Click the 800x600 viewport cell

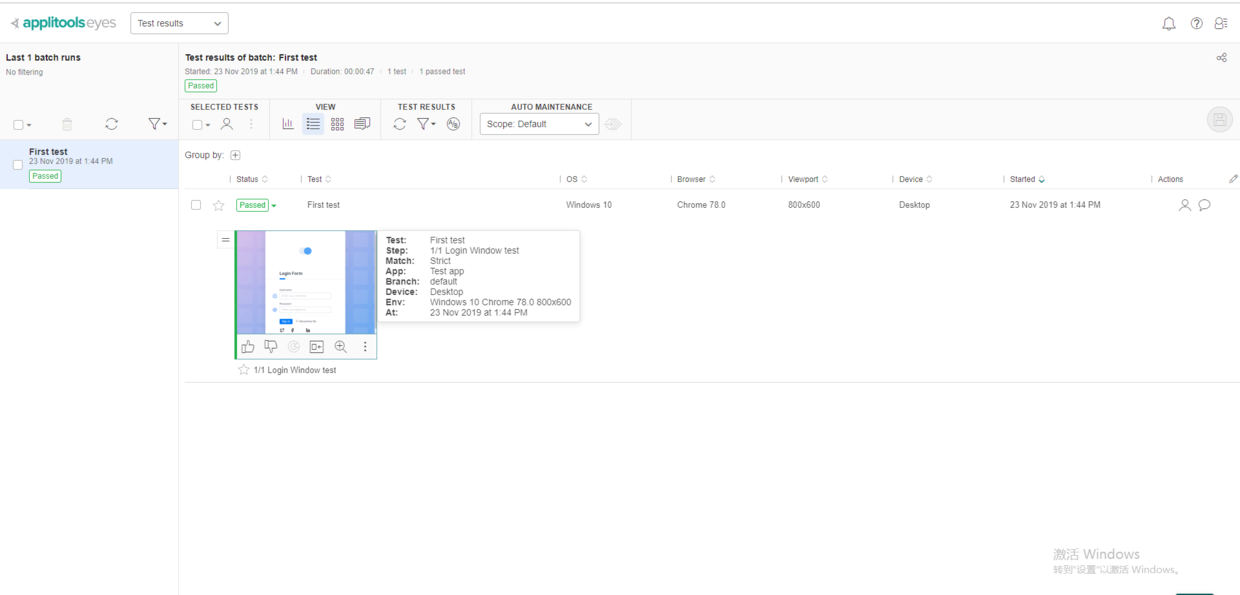(x=804, y=205)
